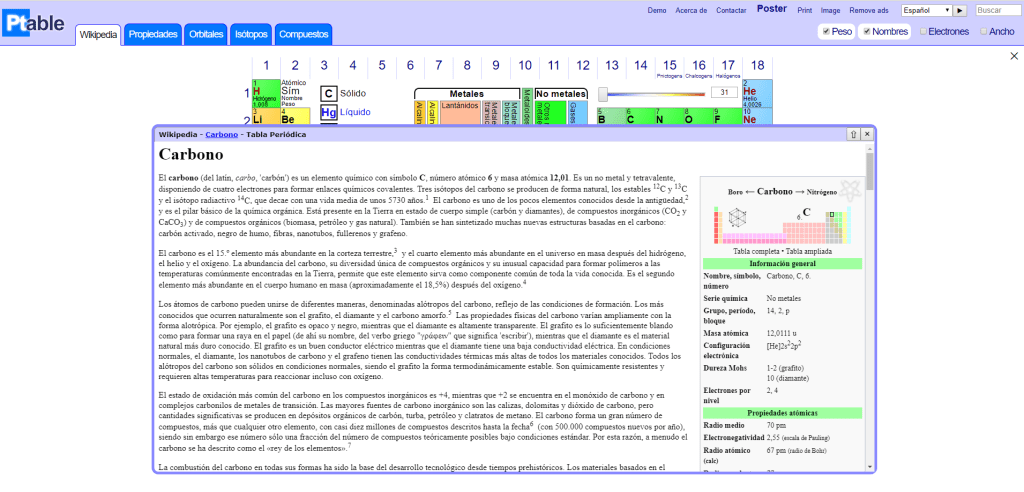1024x492 pixels.
Task: Click the pop-out arrow icon in Wikipedia panel
Action: tap(852, 133)
